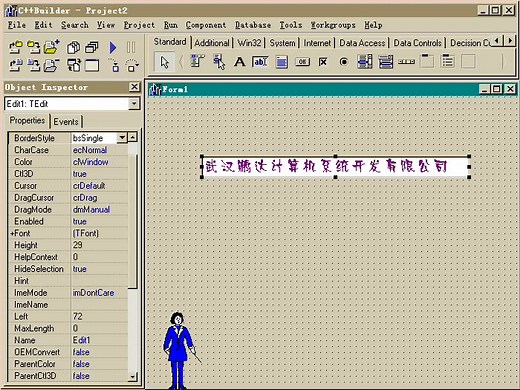Switch to the Data Access palette tab
Screen dimensions: 520x390
[x=362, y=43]
